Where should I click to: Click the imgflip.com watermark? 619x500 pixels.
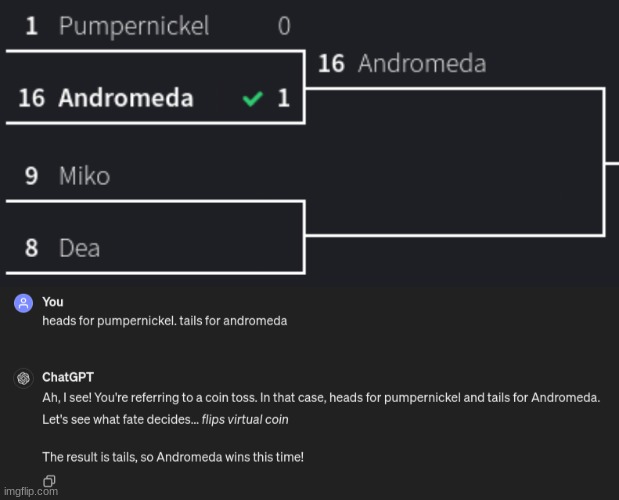(x=29, y=491)
